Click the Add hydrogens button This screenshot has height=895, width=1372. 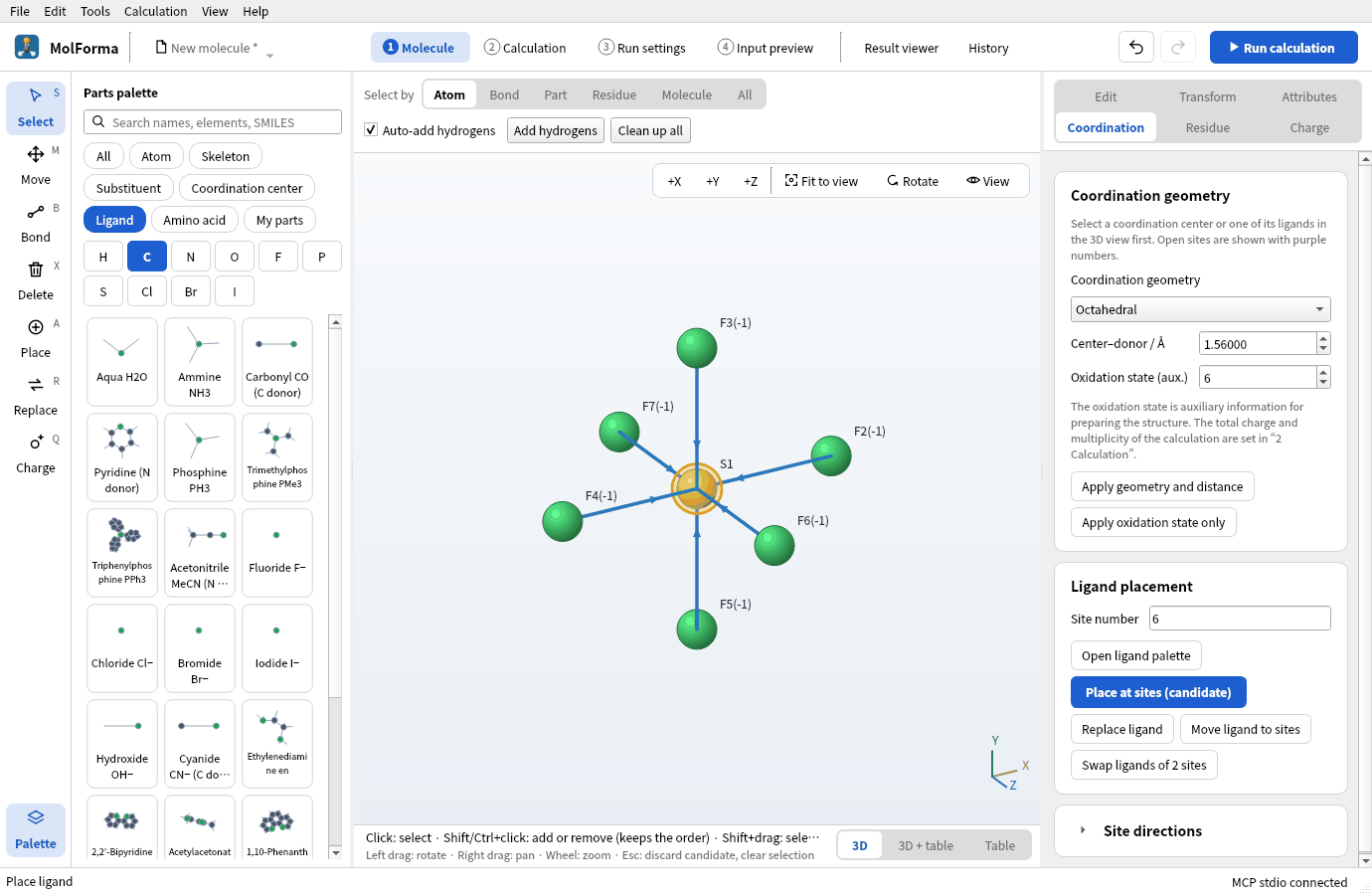pyautogui.click(x=556, y=130)
